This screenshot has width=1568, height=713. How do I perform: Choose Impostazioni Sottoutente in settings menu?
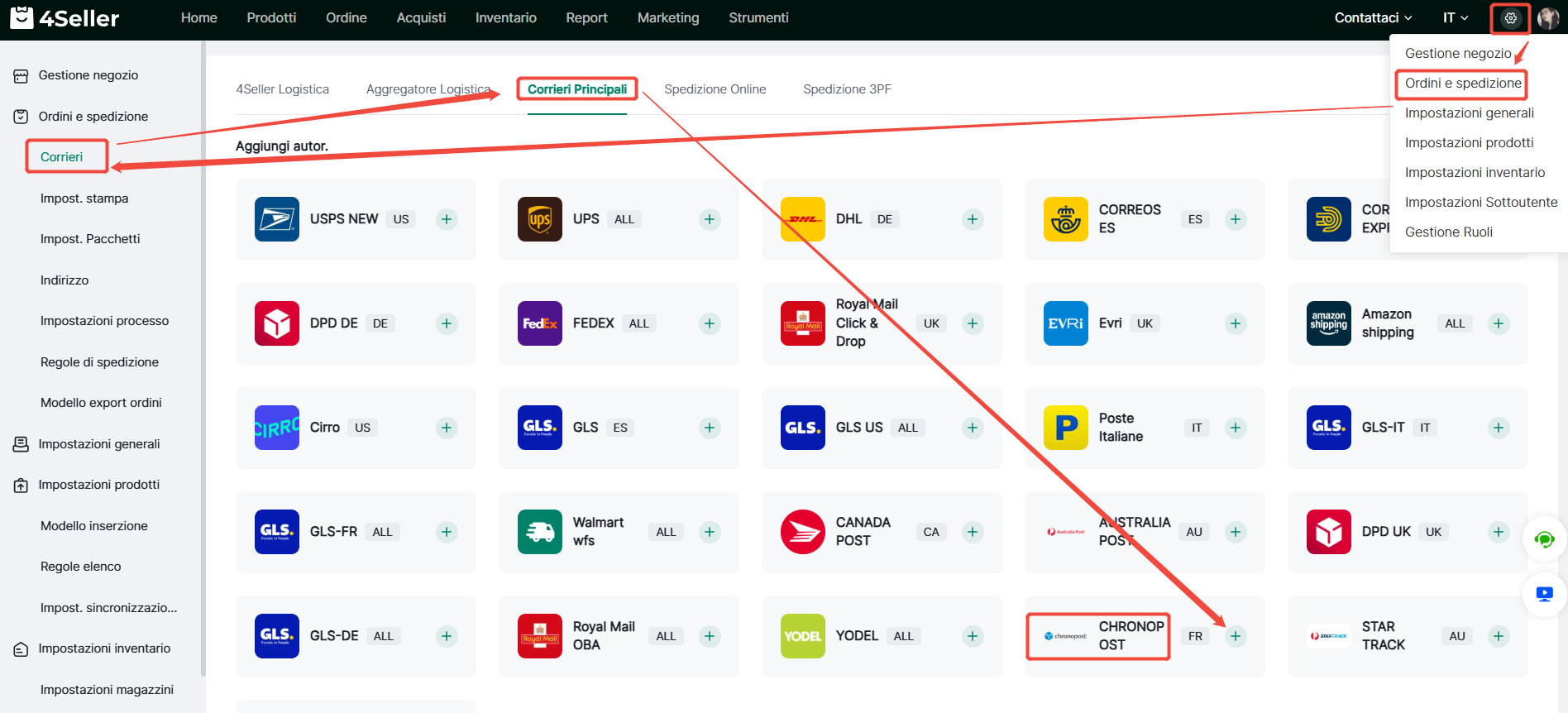pyautogui.click(x=1481, y=202)
